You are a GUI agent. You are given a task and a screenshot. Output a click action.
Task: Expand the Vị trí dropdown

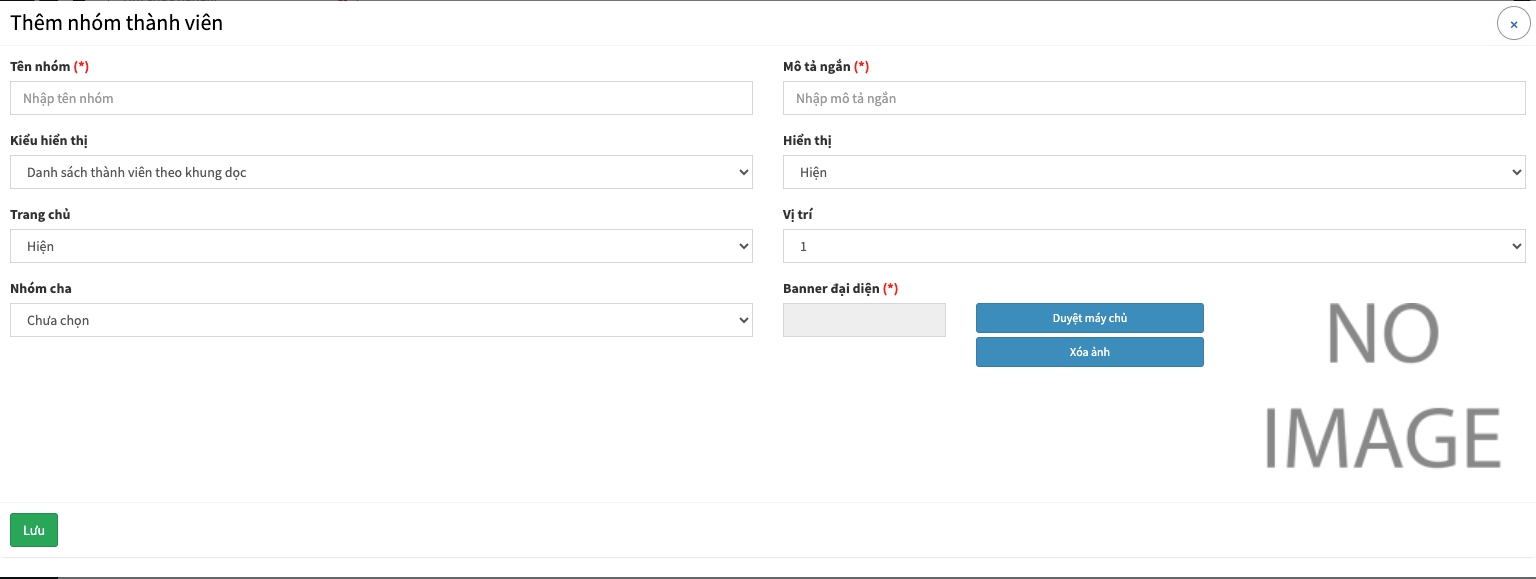(x=1154, y=246)
